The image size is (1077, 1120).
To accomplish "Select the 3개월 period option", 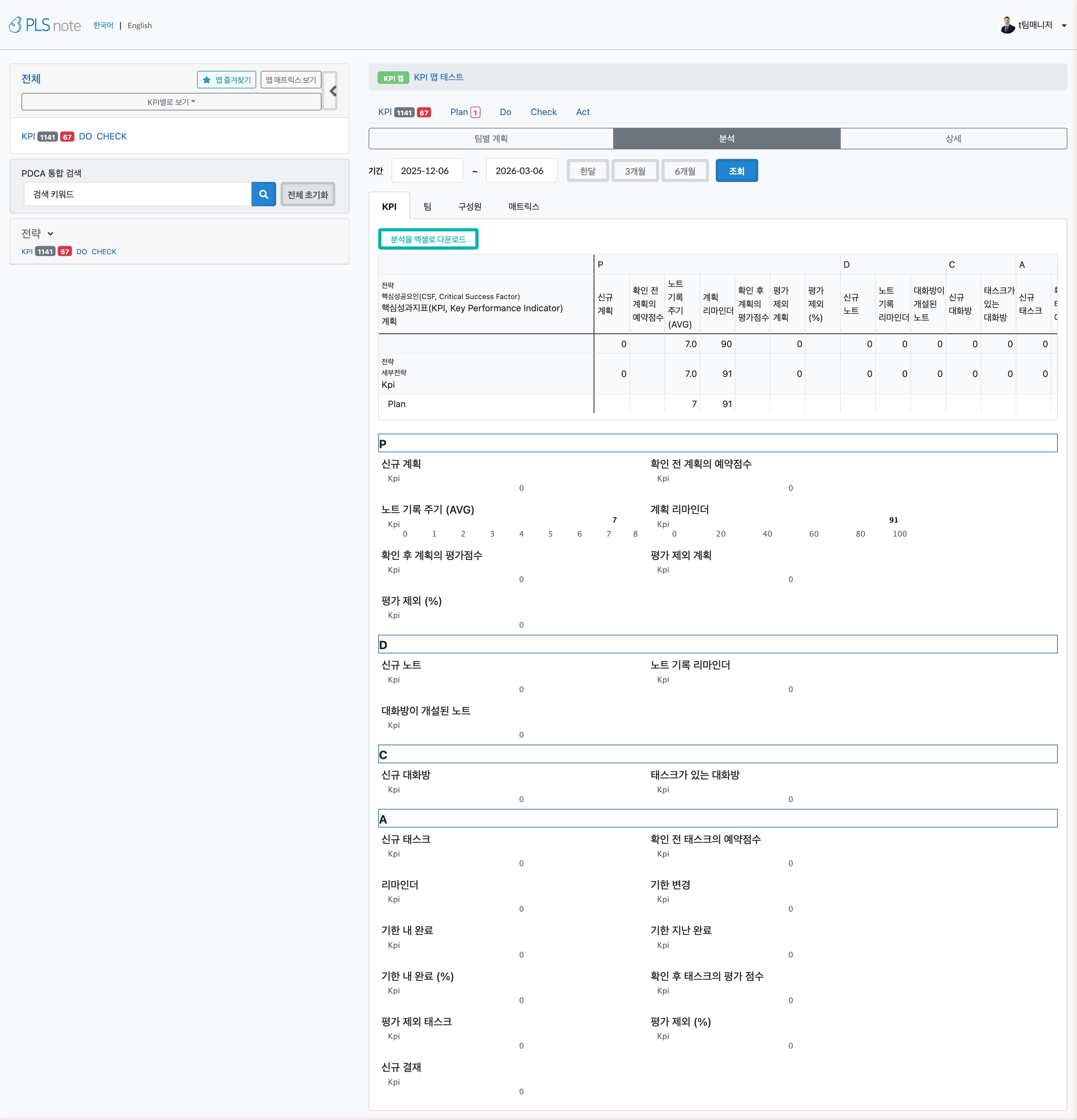I will click(635, 171).
